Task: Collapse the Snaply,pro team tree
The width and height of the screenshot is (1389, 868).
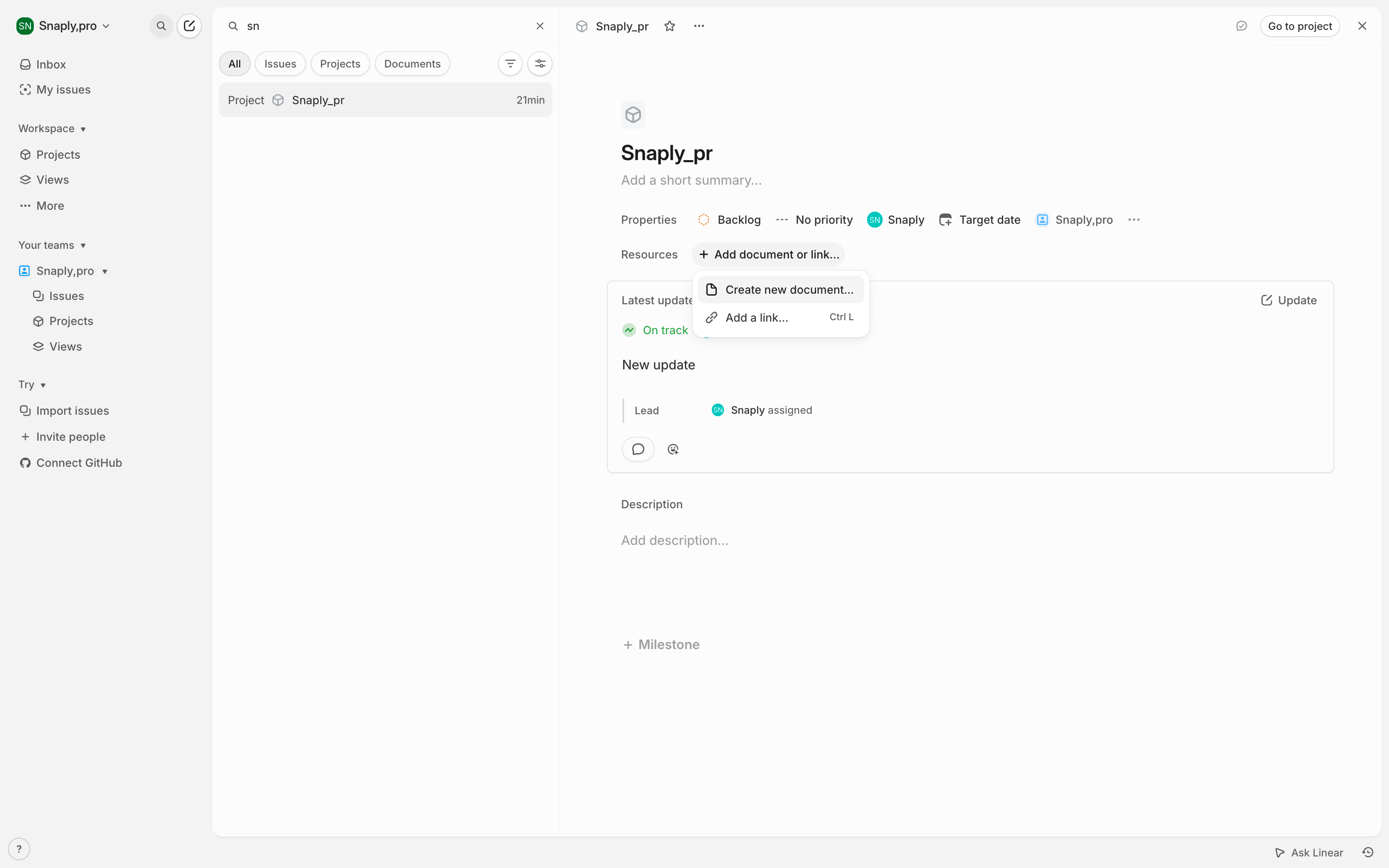Action: tap(105, 271)
